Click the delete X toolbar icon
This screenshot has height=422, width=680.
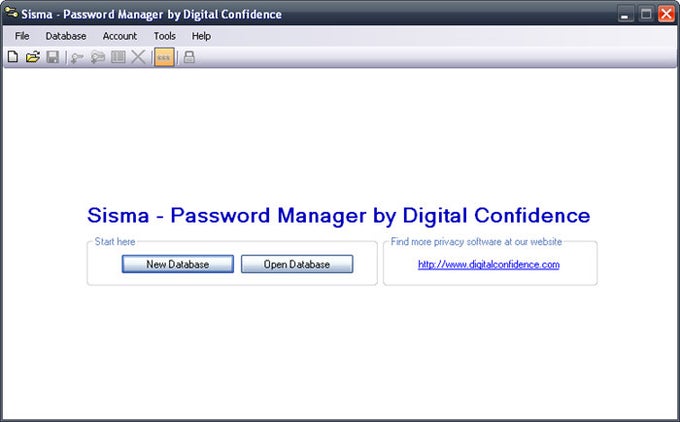(138, 57)
